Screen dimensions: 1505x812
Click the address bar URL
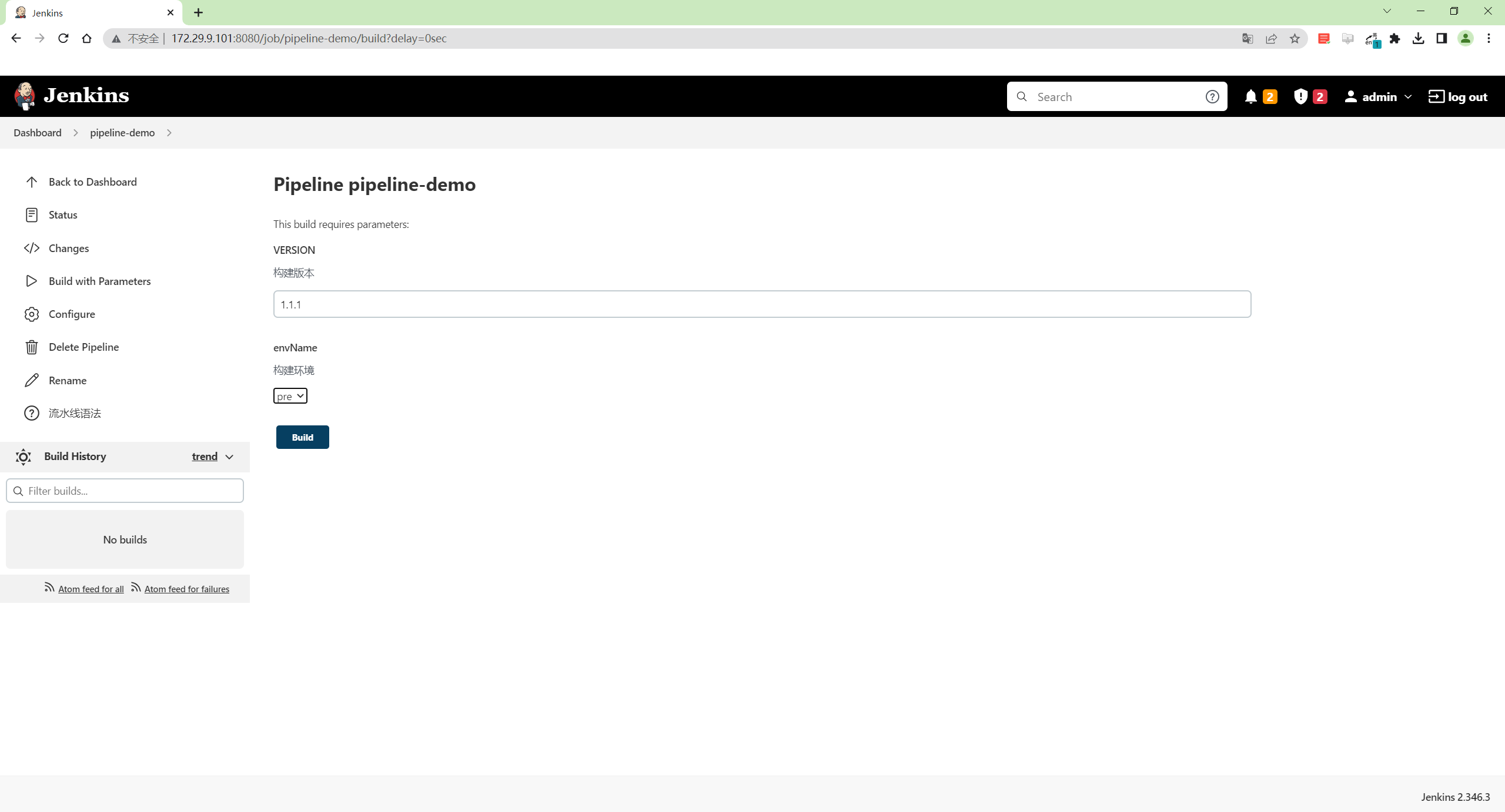coord(309,39)
